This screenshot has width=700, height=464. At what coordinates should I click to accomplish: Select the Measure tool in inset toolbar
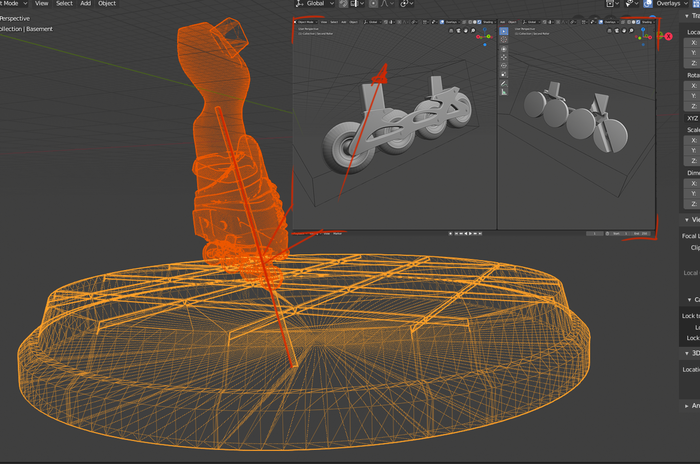pos(503,92)
